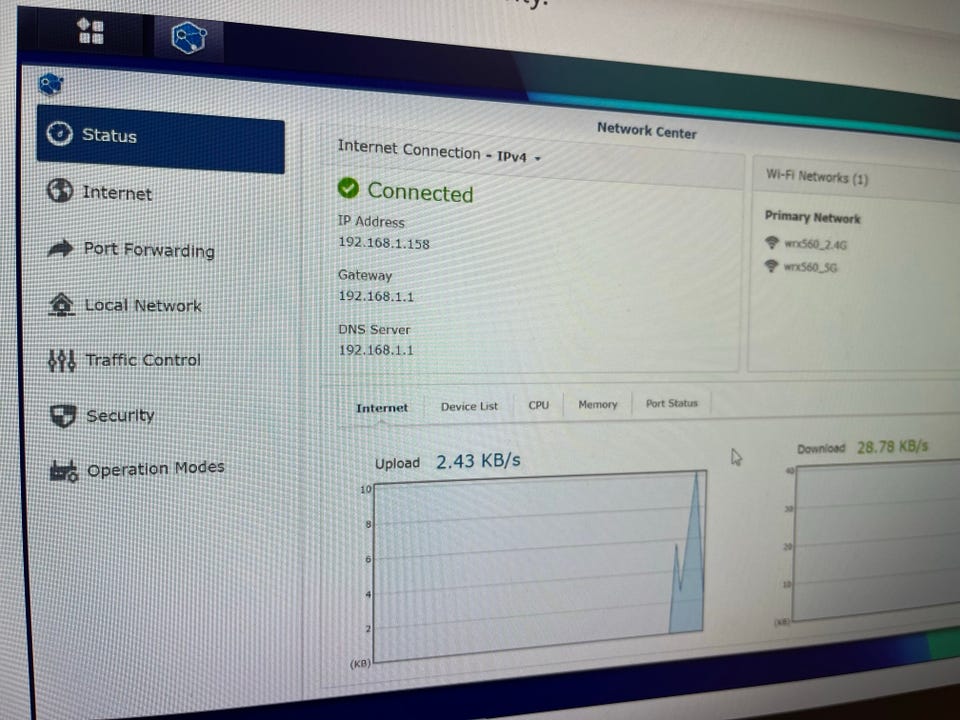The image size is (960, 720).
Task: Select the wrx560_5G network name
Action: click(x=811, y=268)
